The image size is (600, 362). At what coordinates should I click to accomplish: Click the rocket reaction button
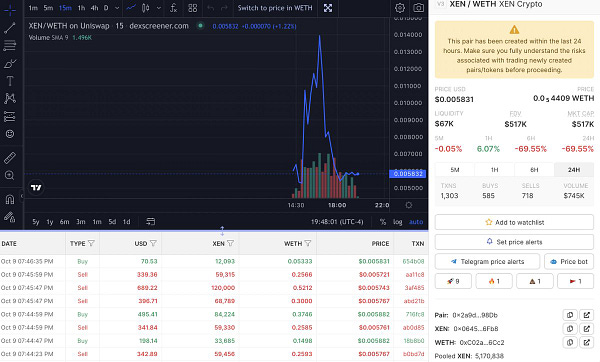point(453,281)
